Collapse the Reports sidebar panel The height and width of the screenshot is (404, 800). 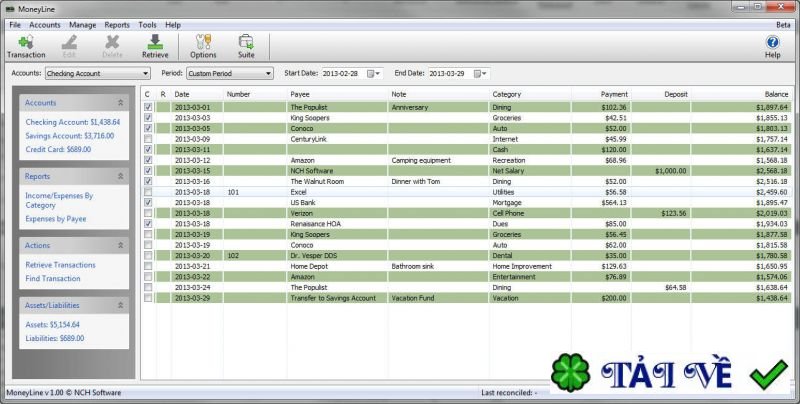pyautogui.click(x=120, y=176)
